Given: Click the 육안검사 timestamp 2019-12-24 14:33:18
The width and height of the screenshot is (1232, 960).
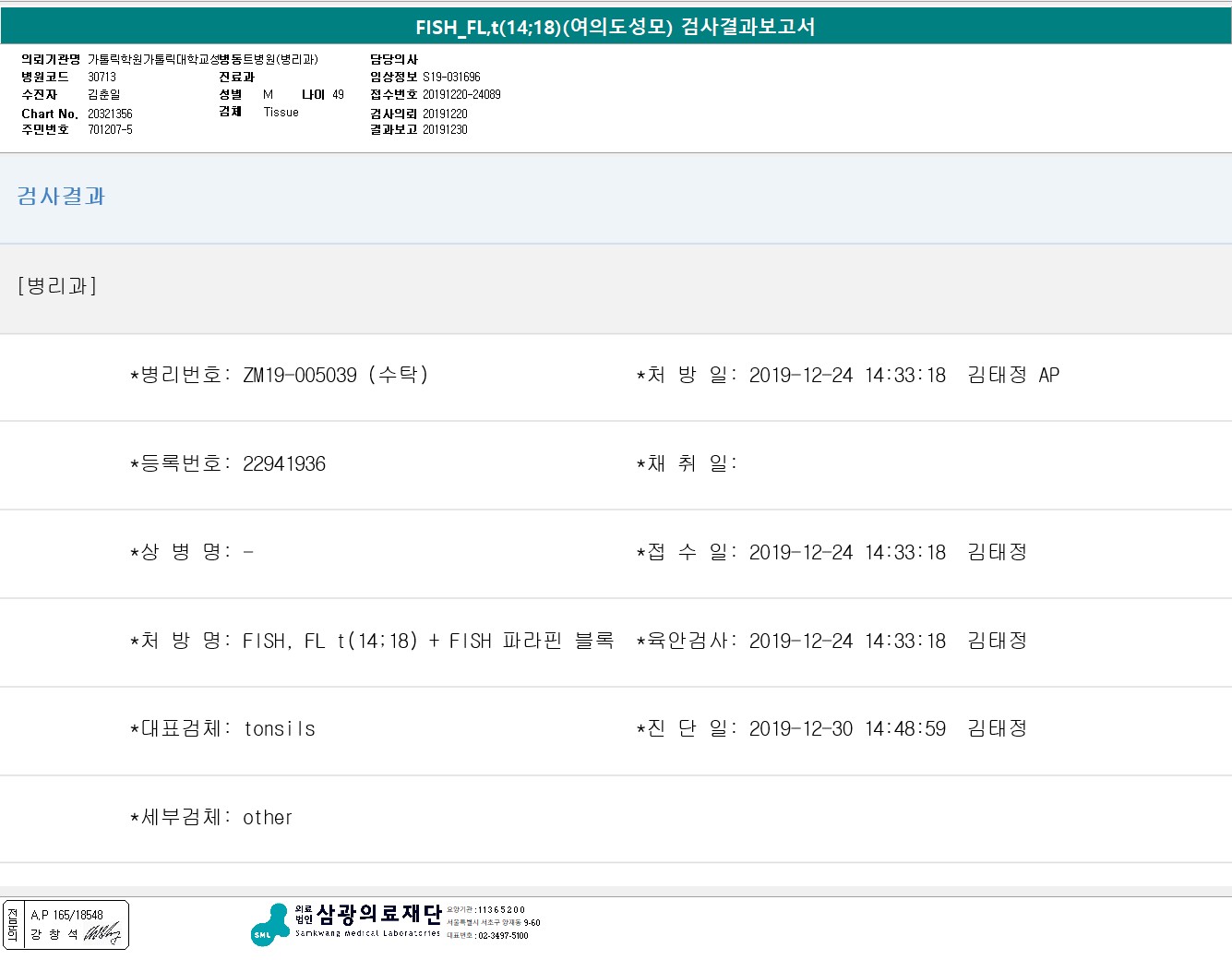Looking at the screenshot, I should pyautogui.click(x=847, y=641).
